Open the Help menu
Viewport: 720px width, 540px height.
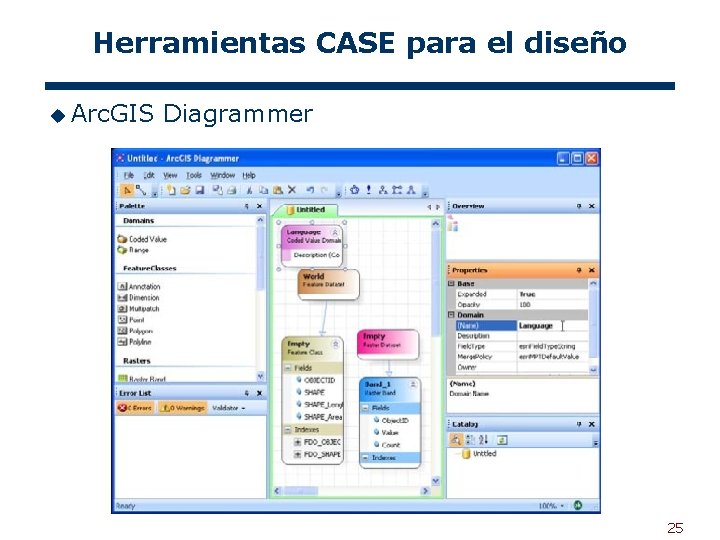[x=248, y=175]
